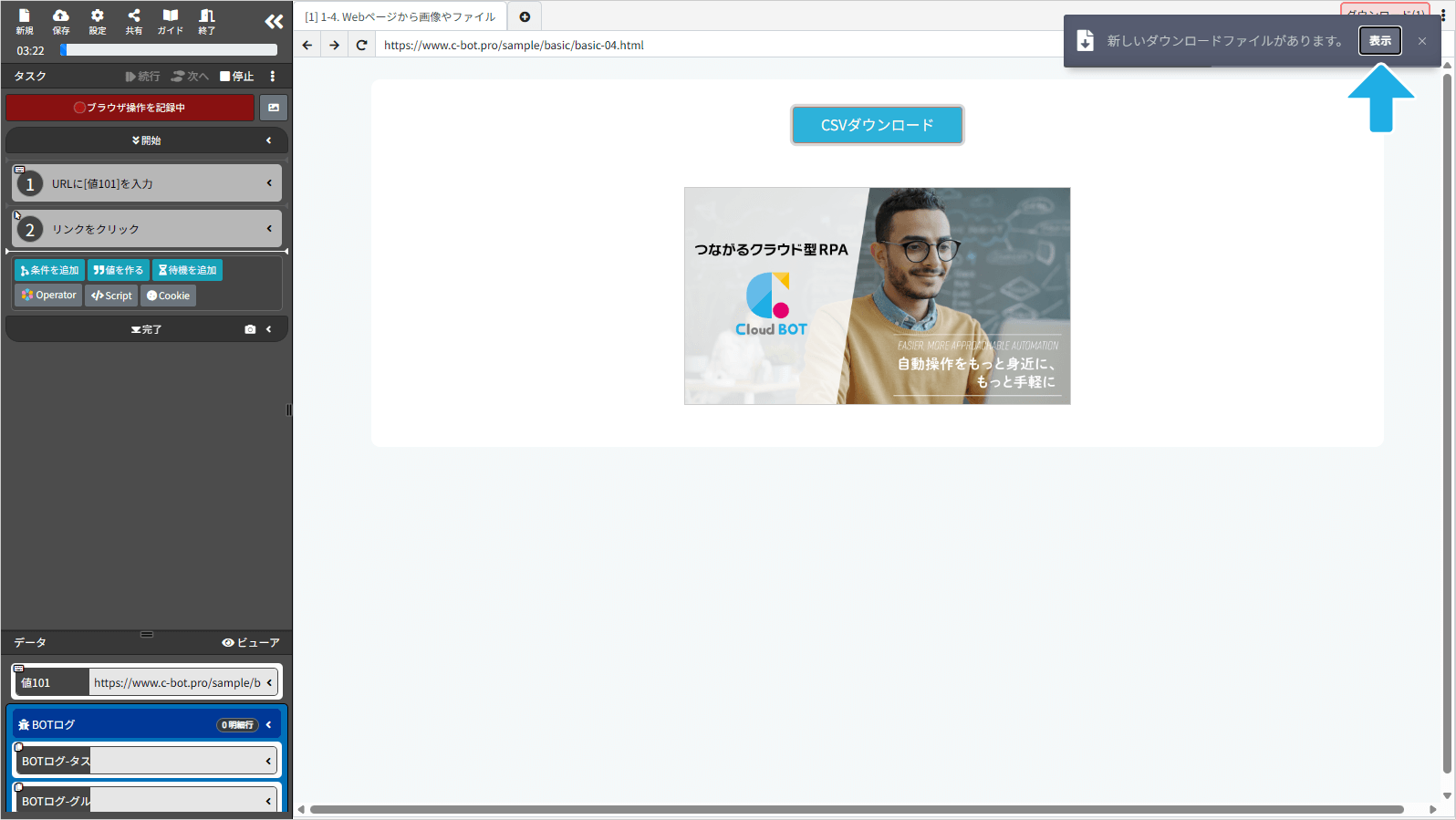Open a new browser tab with plus icon

click(x=525, y=16)
